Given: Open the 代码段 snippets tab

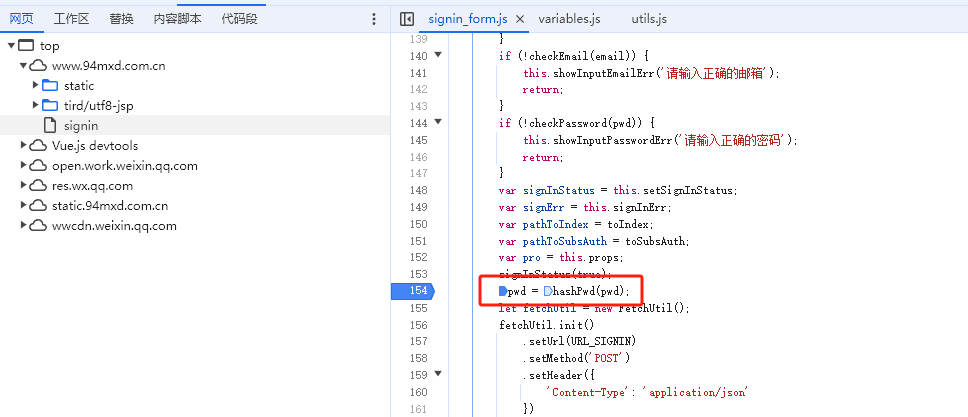Looking at the screenshot, I should coord(240,19).
